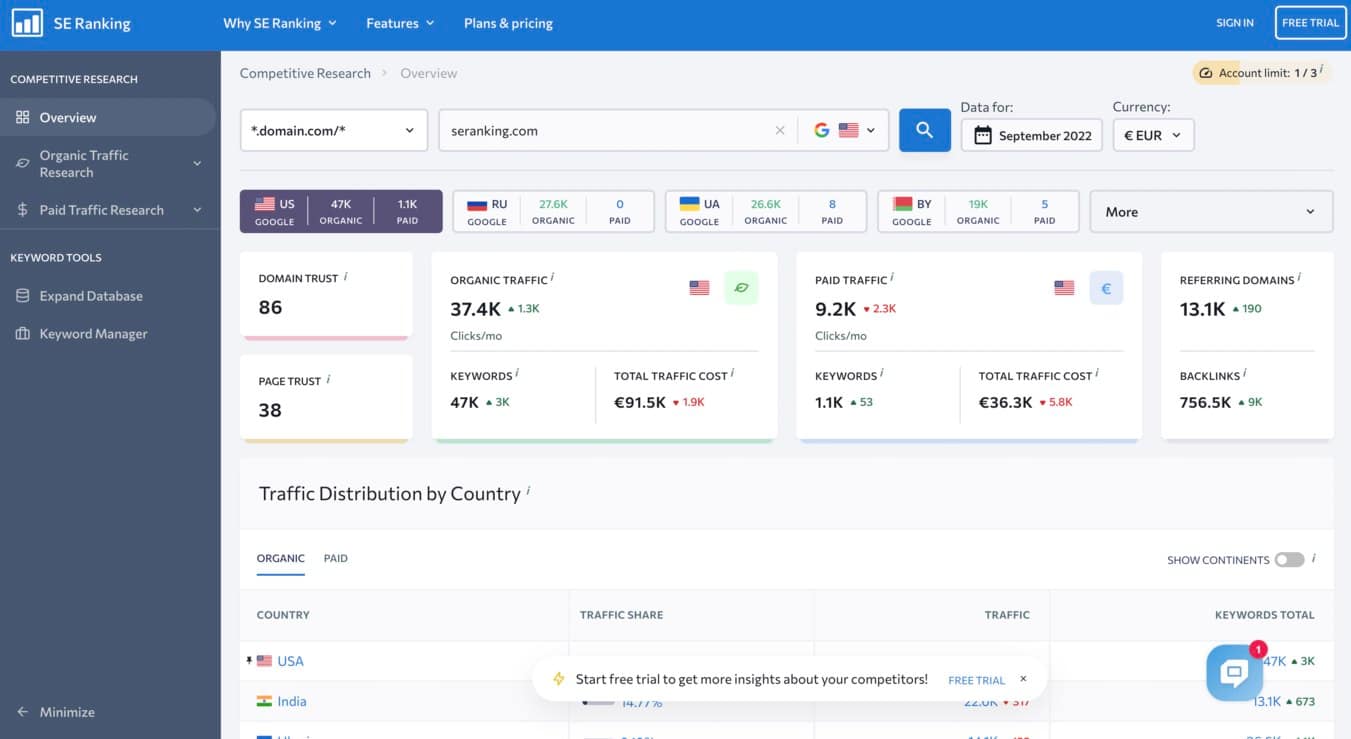Screen dimensions: 1351x739
Task: Click the FREE TRIAL button
Action: [1310, 22]
